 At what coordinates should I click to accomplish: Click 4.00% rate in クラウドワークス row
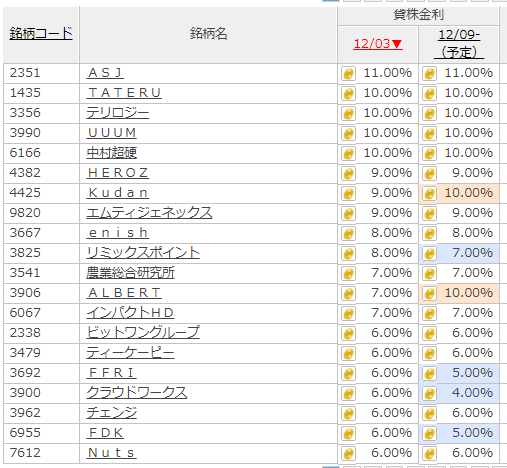(472, 393)
